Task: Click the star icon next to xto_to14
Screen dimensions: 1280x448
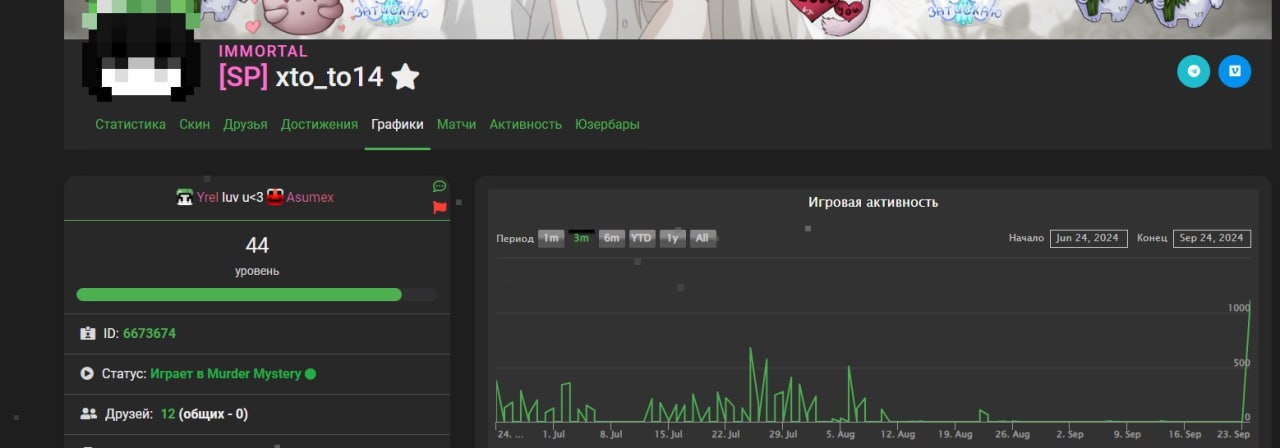Action: [405, 77]
